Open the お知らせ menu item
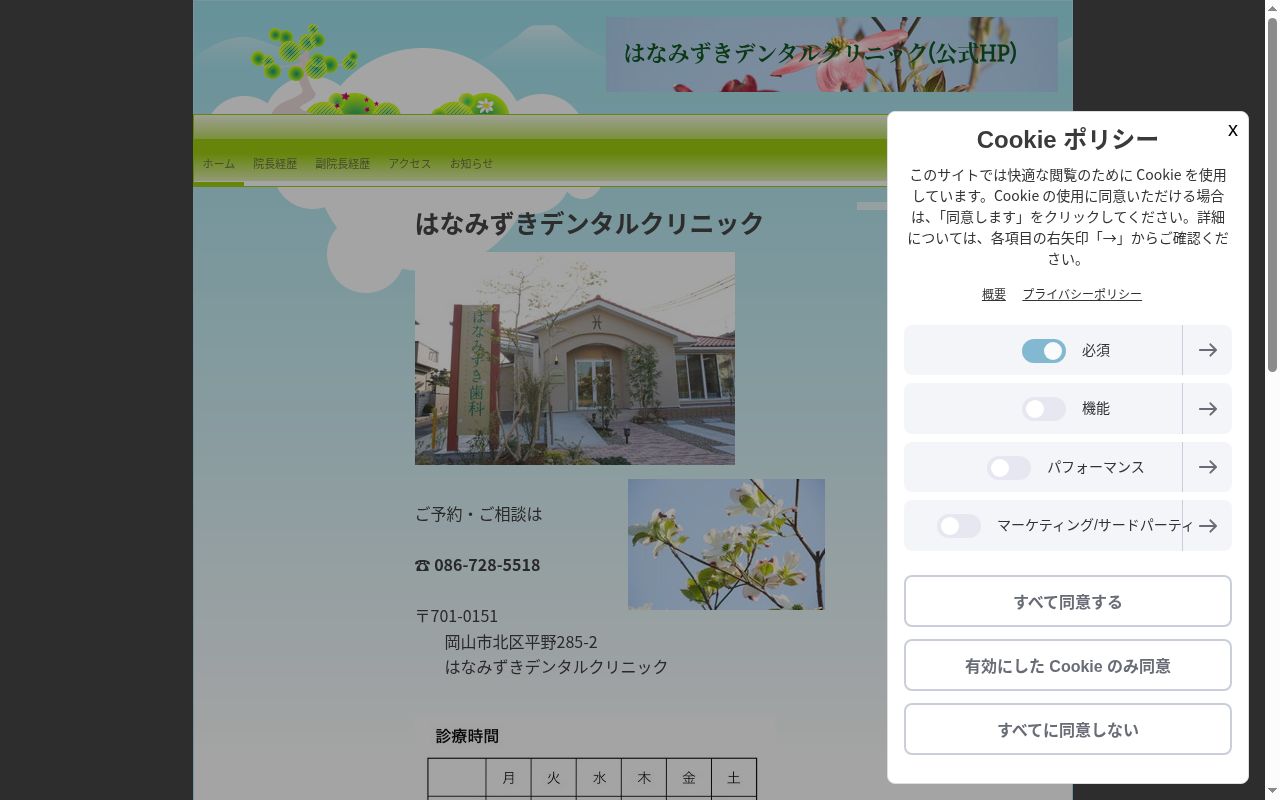 pos(470,164)
